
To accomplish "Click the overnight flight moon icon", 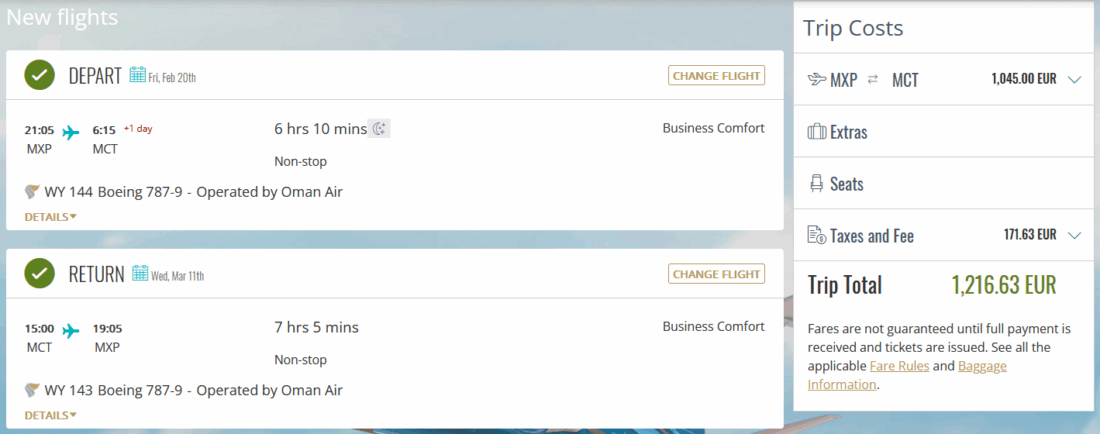I will point(379,128).
